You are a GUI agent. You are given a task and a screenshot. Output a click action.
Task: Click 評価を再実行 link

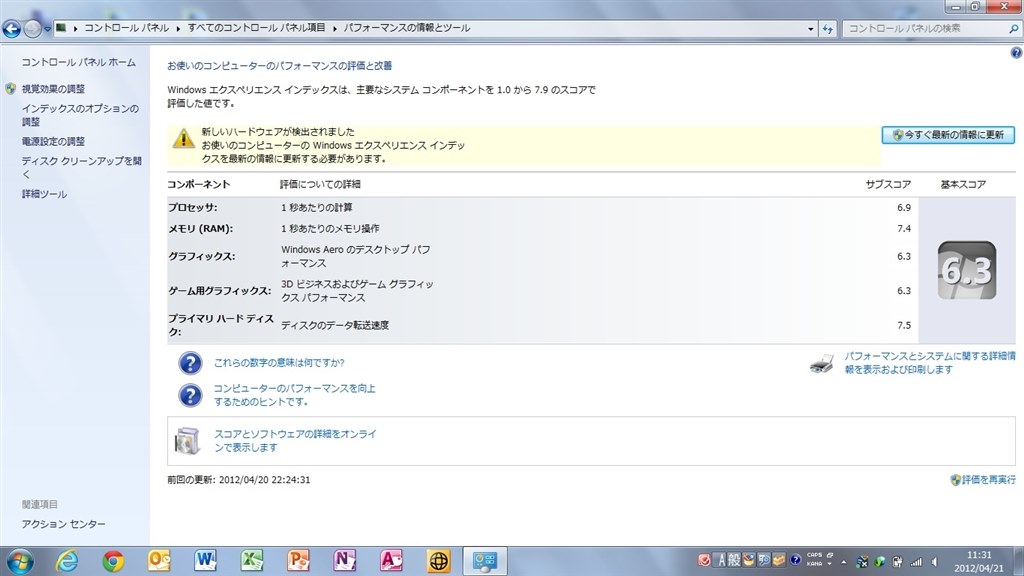point(983,479)
